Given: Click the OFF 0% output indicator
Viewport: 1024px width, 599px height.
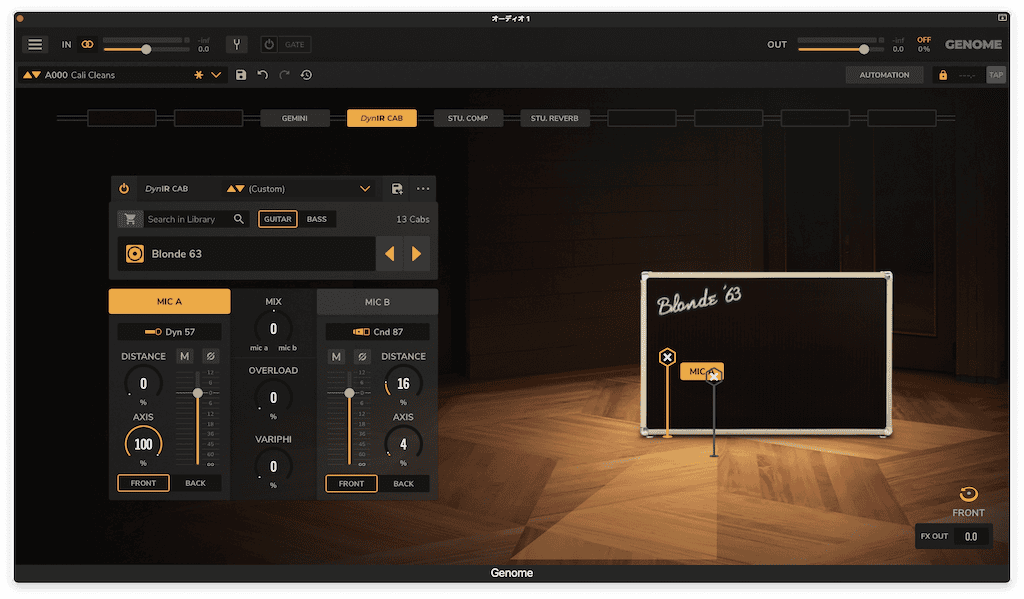Looking at the screenshot, I should tap(924, 44).
